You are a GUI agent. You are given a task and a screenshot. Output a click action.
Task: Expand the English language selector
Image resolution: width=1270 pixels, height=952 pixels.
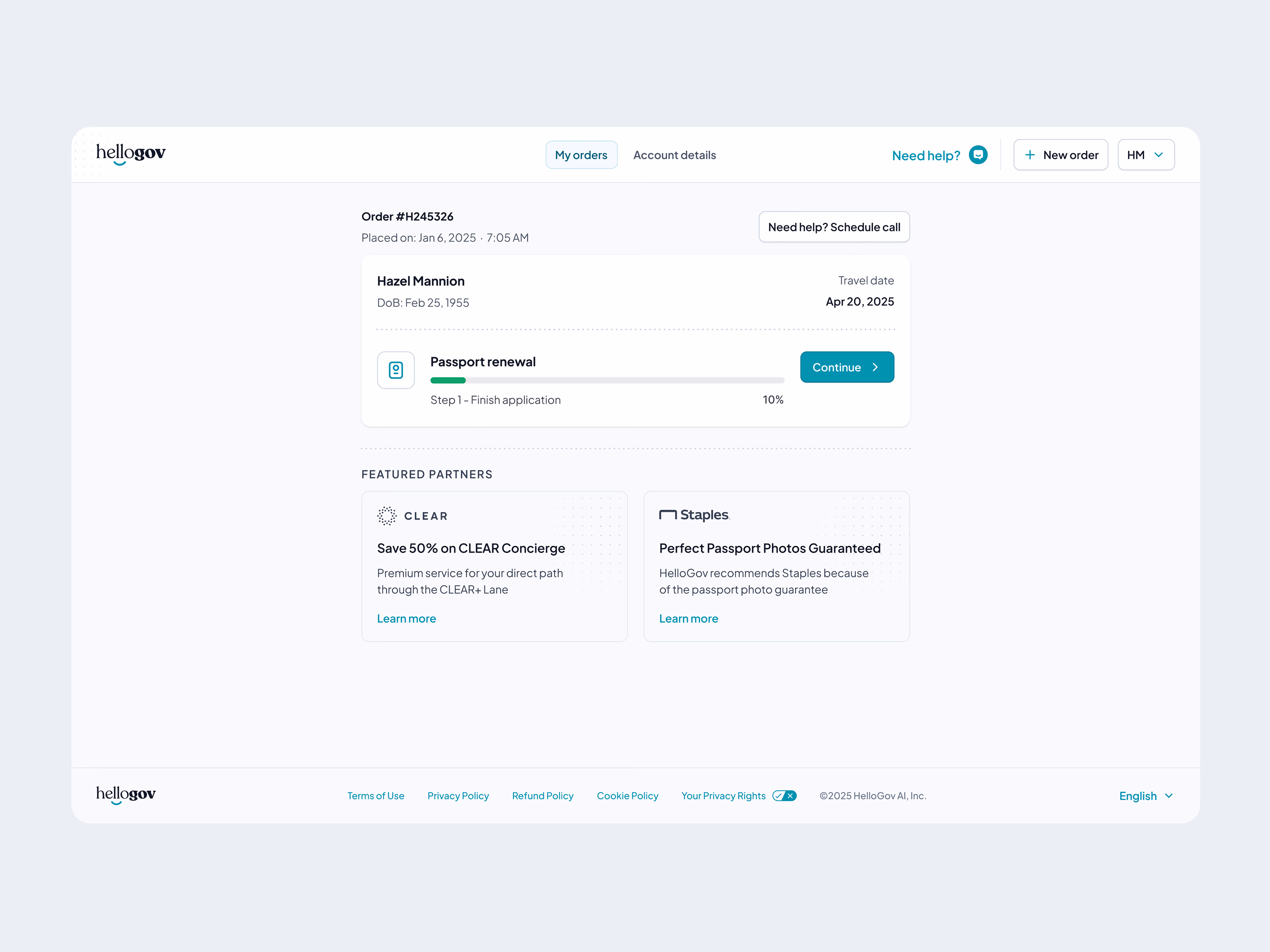[x=1146, y=796]
